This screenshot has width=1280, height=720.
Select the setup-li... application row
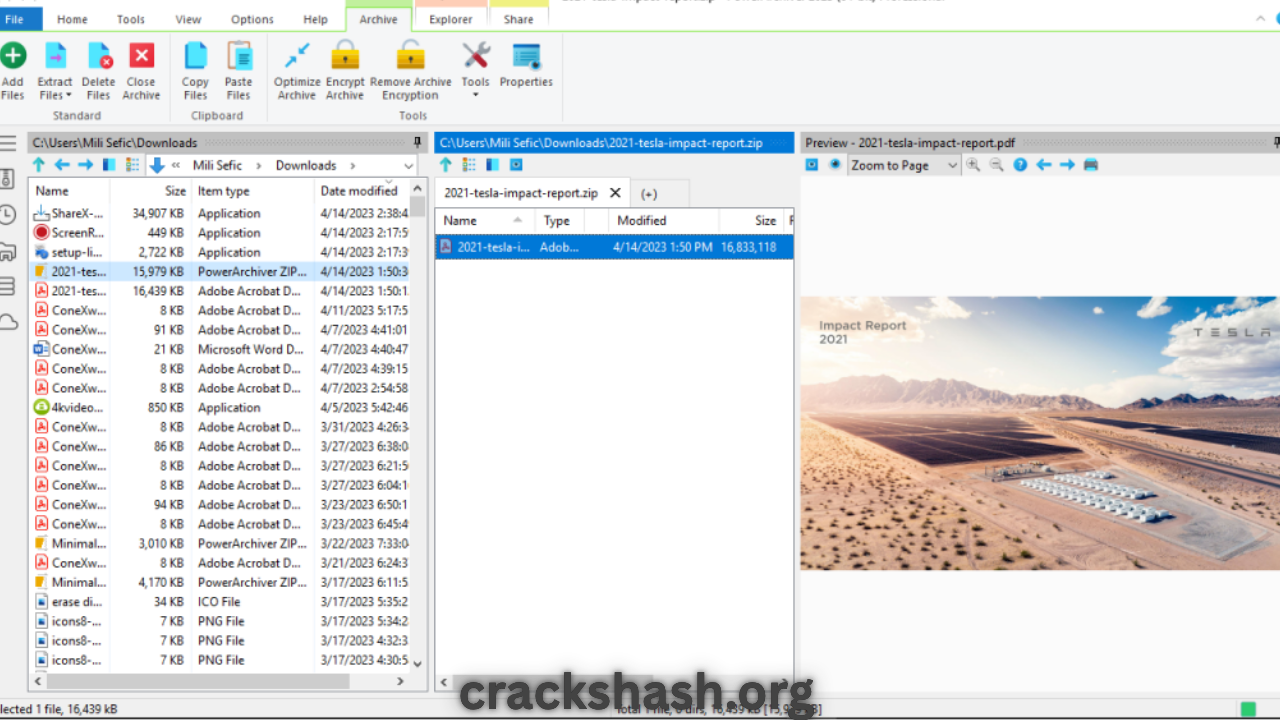[x=220, y=252]
